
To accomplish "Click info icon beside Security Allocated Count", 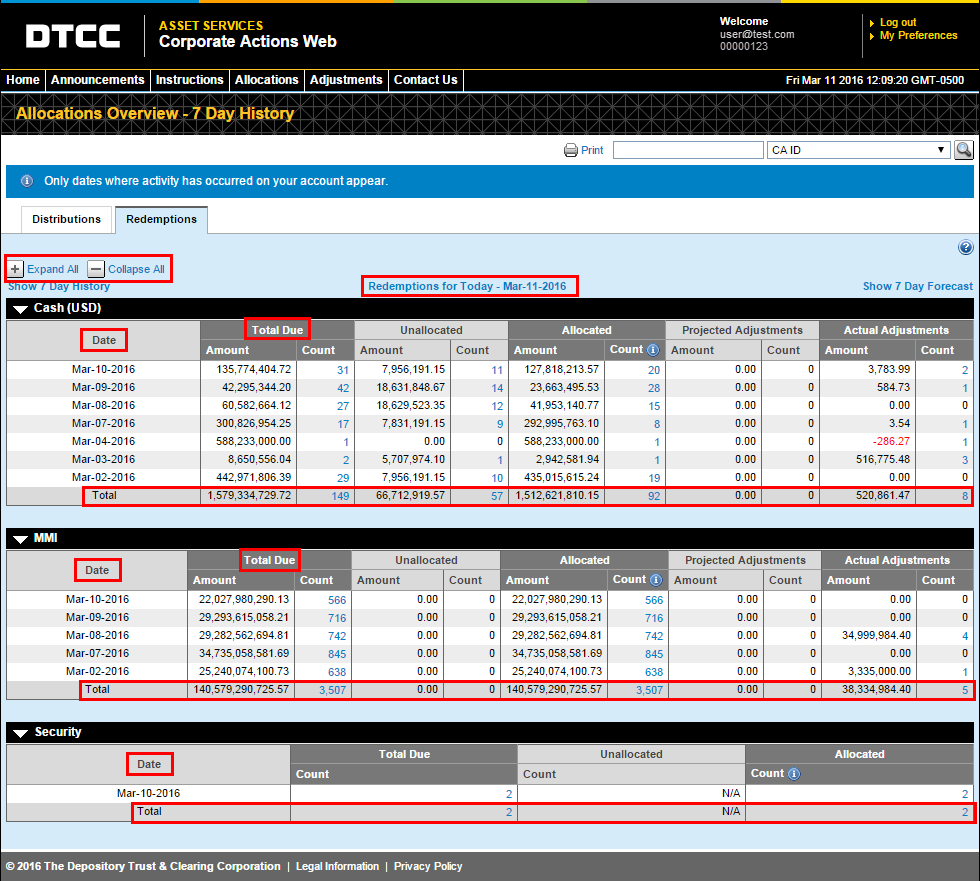I will click(793, 774).
